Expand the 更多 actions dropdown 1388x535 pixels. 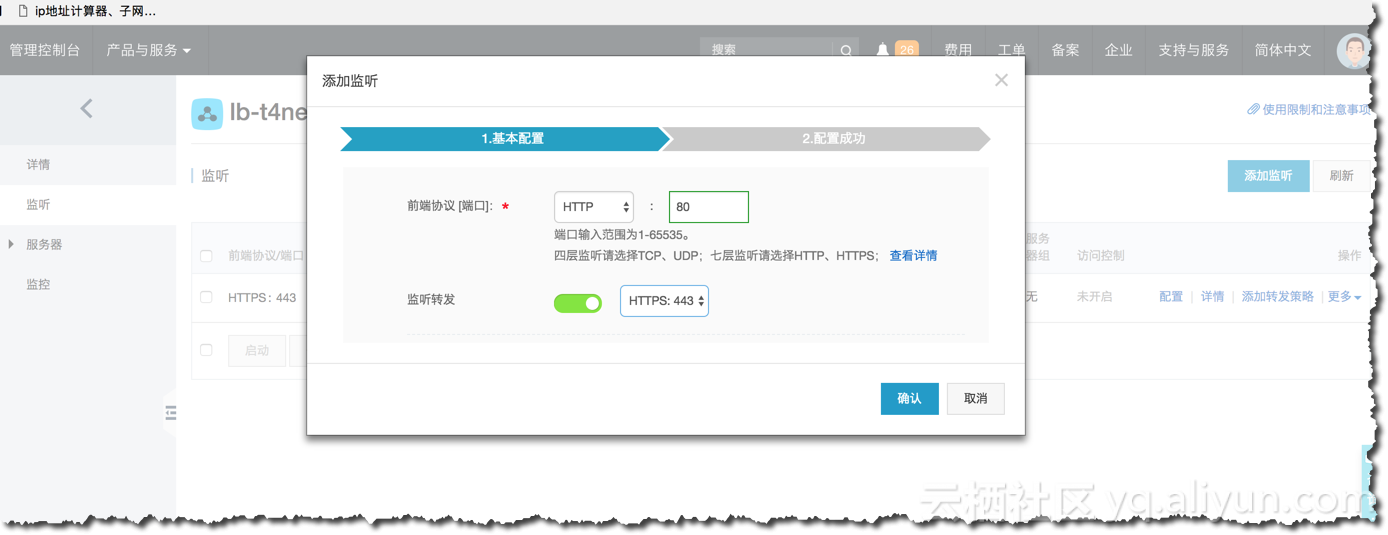tap(1344, 297)
